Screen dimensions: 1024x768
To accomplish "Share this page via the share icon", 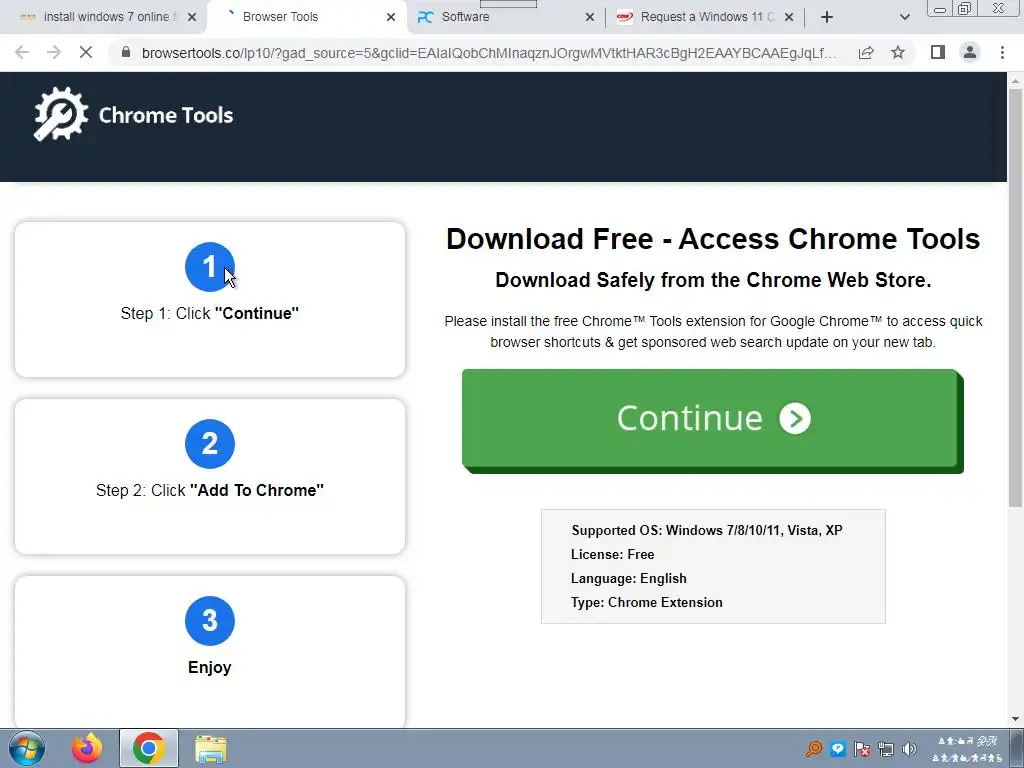I will (x=866, y=52).
